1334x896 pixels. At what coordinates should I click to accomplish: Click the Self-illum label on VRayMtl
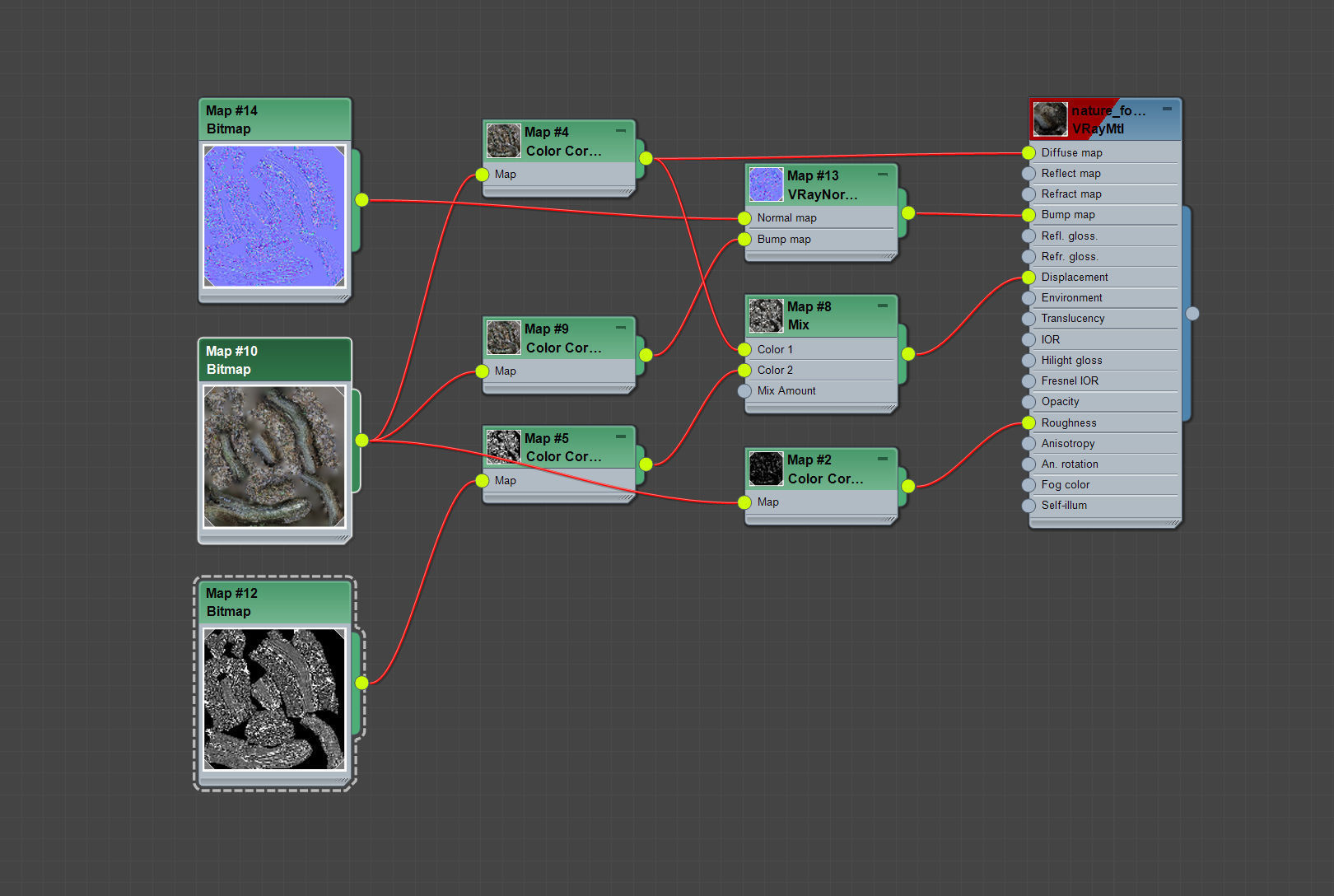coord(1064,505)
